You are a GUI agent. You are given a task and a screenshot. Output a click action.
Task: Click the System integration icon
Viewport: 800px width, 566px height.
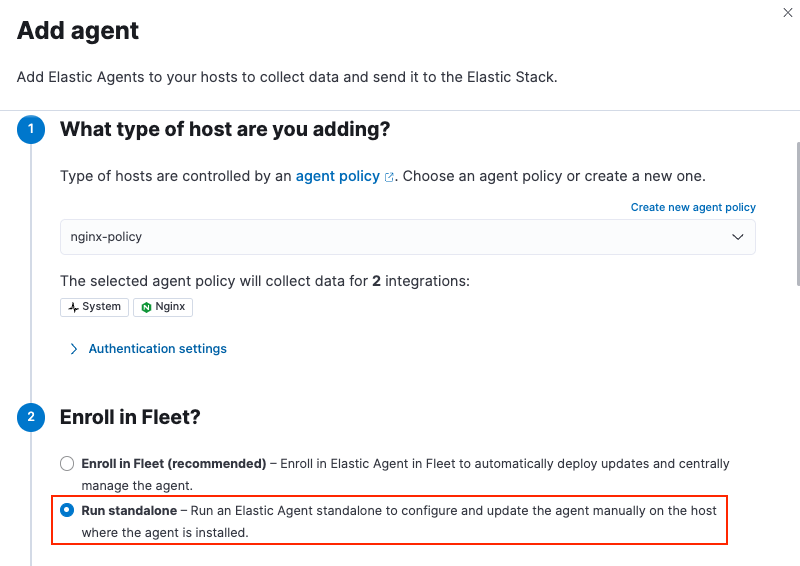[x=73, y=307]
